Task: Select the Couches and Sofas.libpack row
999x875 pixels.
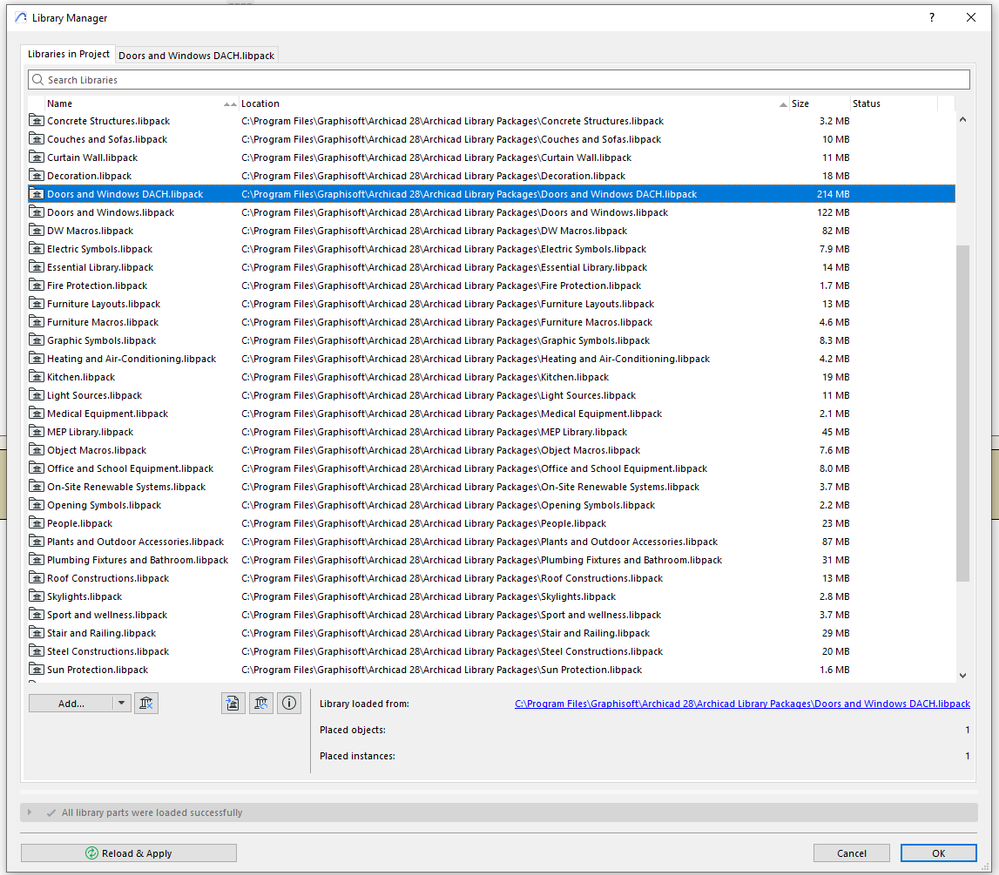Action: click(491, 139)
